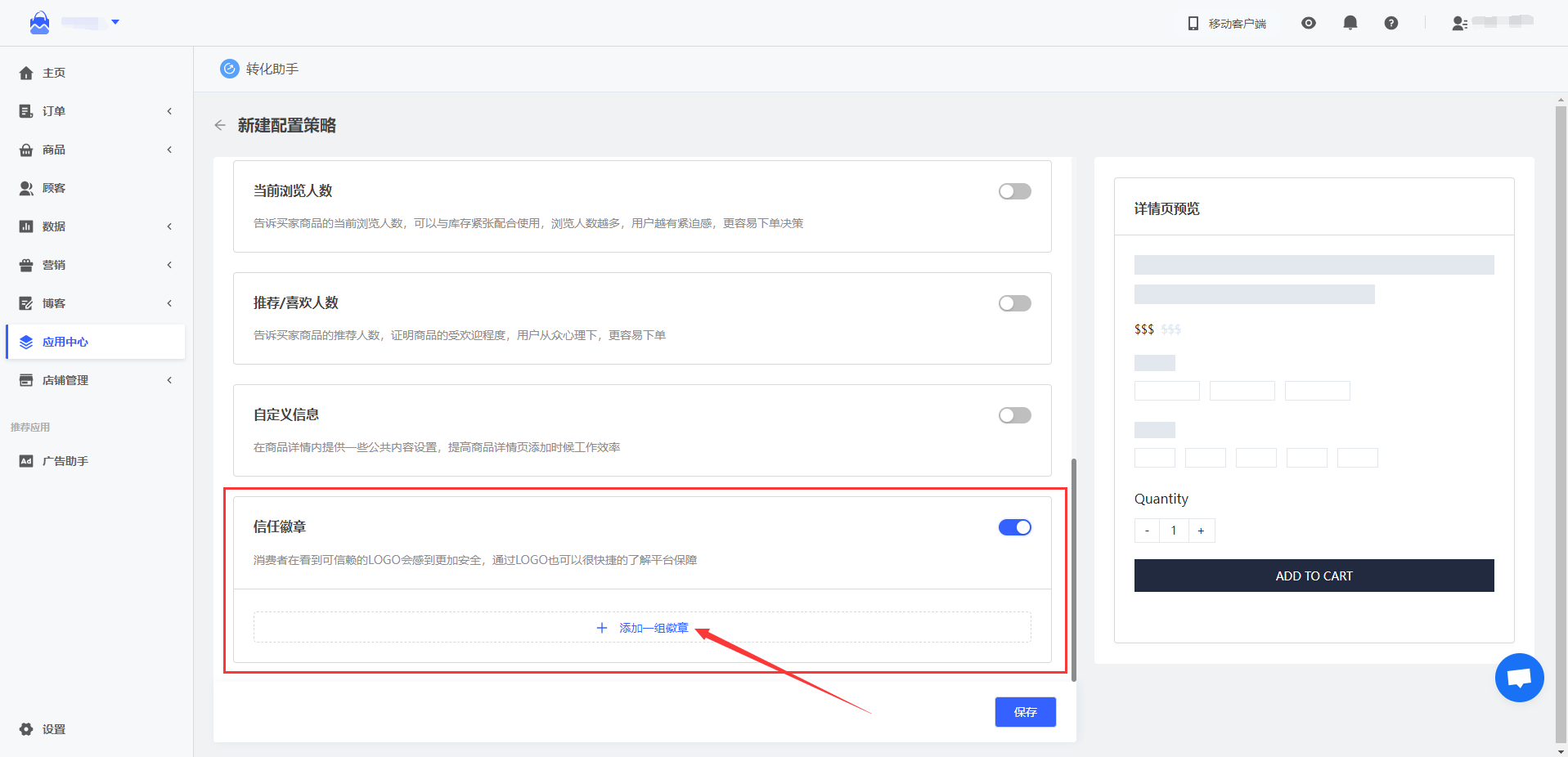Viewport: 1568px width, 757px height.
Task: Turn on the 自定义信息 switch
Action: [x=1014, y=415]
